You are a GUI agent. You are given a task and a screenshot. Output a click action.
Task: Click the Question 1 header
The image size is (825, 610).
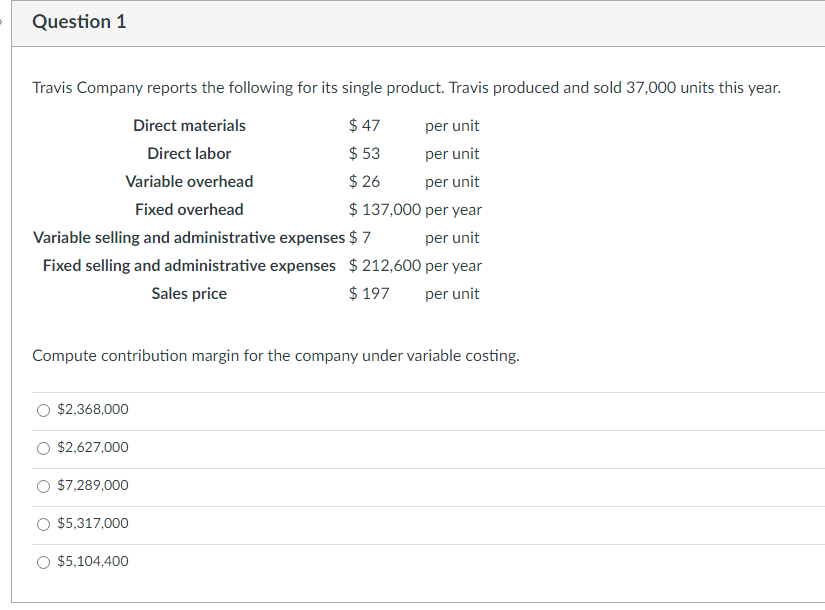point(80,21)
